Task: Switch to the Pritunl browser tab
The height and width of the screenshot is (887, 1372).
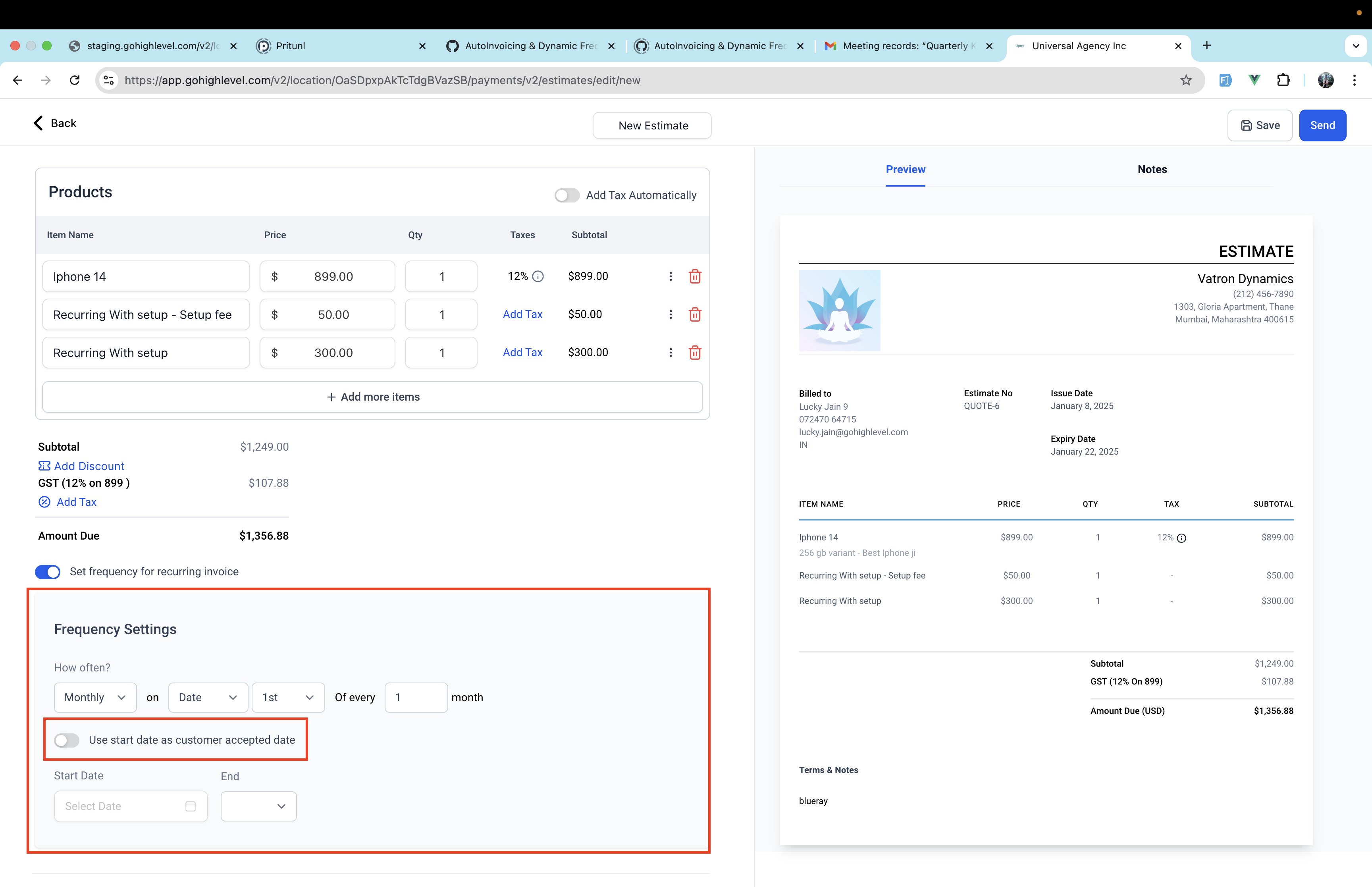Action: pyautogui.click(x=340, y=46)
